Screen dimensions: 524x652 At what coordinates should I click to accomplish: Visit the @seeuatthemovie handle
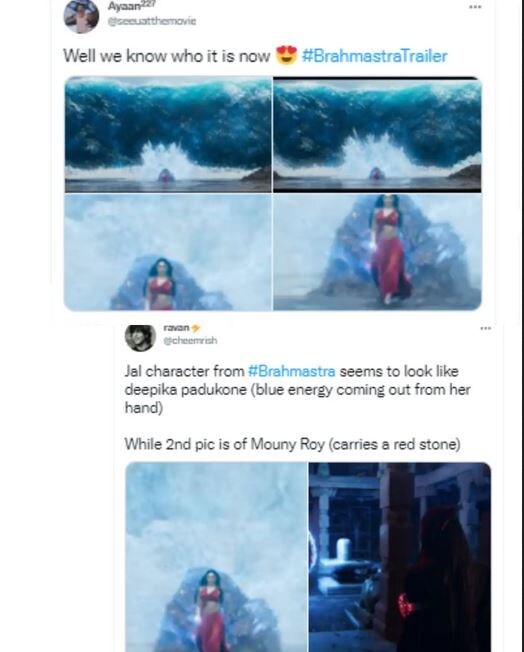[x=152, y=21]
